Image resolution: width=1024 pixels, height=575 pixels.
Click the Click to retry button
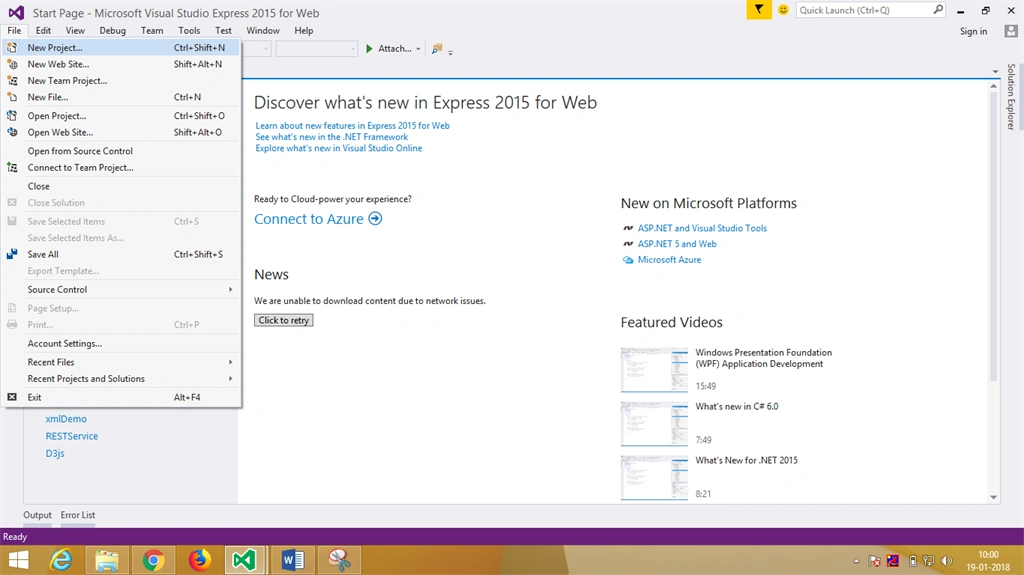tap(283, 320)
